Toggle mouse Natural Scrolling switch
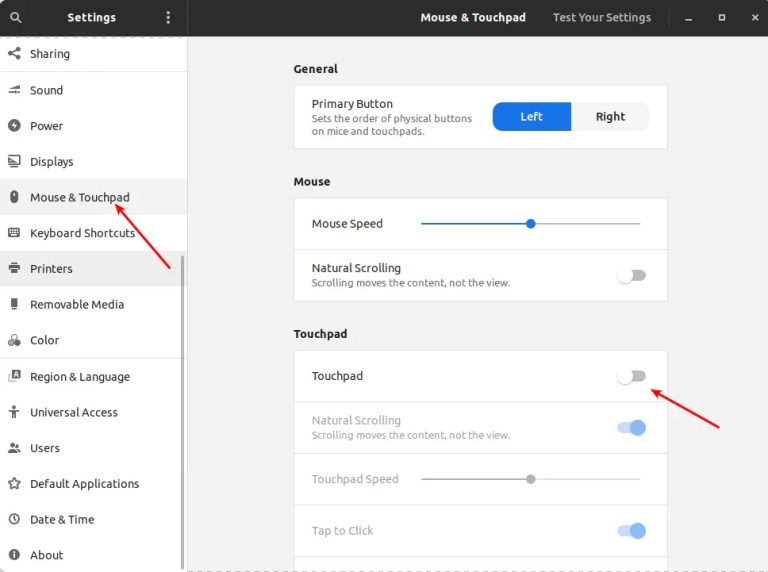 631,276
